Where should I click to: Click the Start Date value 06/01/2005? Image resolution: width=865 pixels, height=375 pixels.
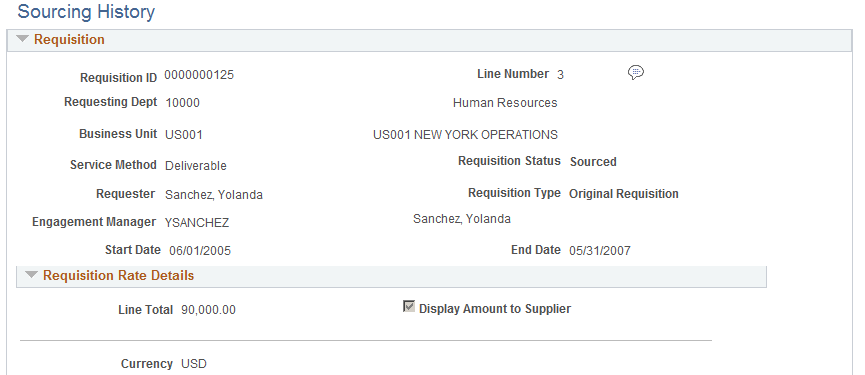pos(200,251)
